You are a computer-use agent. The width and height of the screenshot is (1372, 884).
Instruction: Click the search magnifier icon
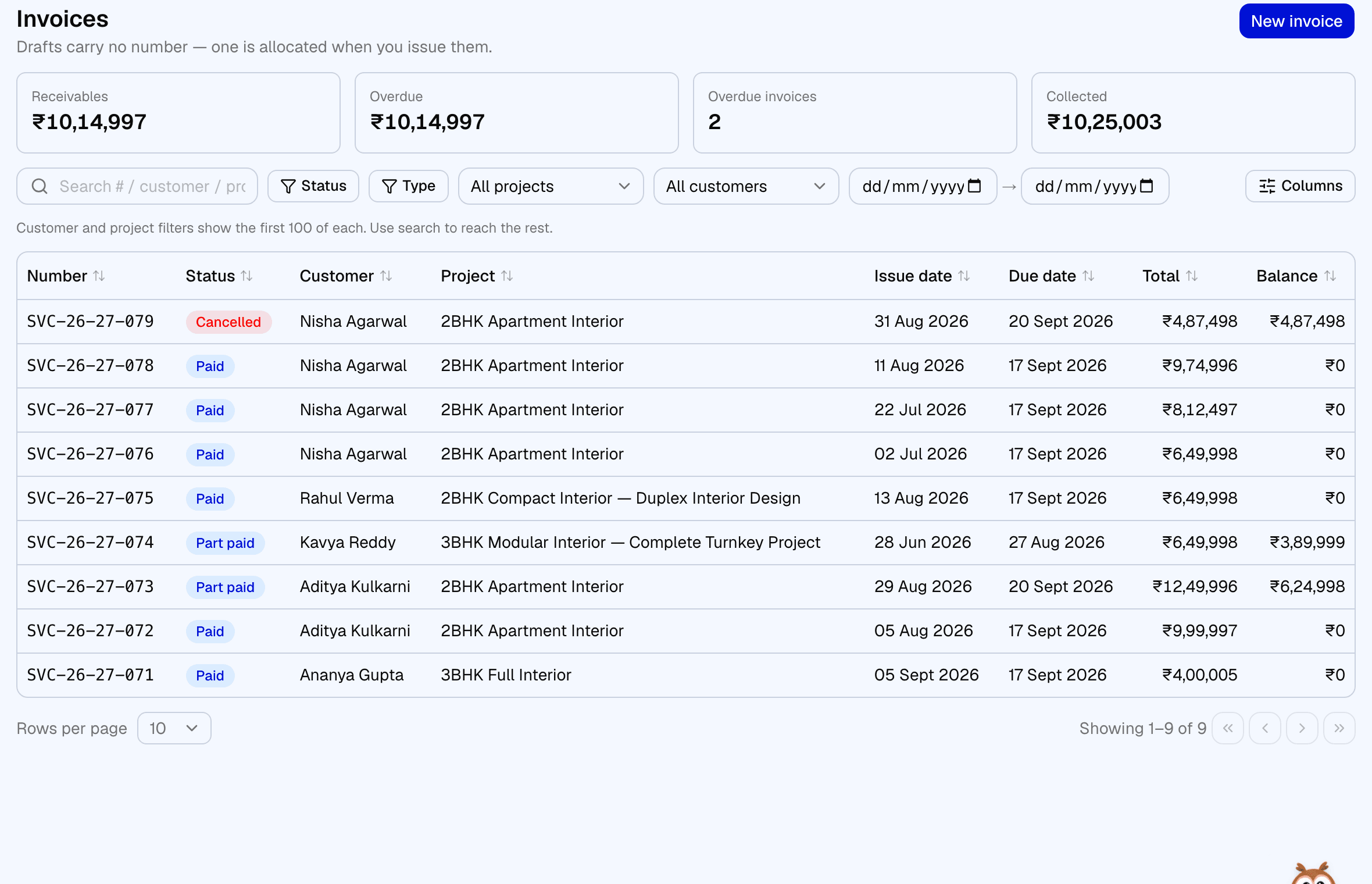point(40,186)
